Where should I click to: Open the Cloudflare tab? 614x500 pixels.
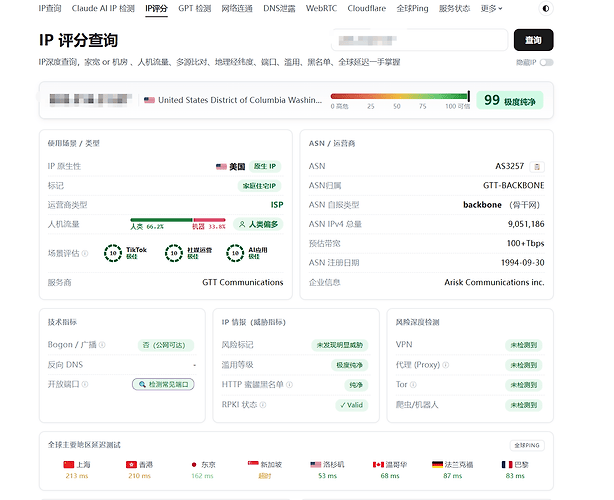coord(367,9)
